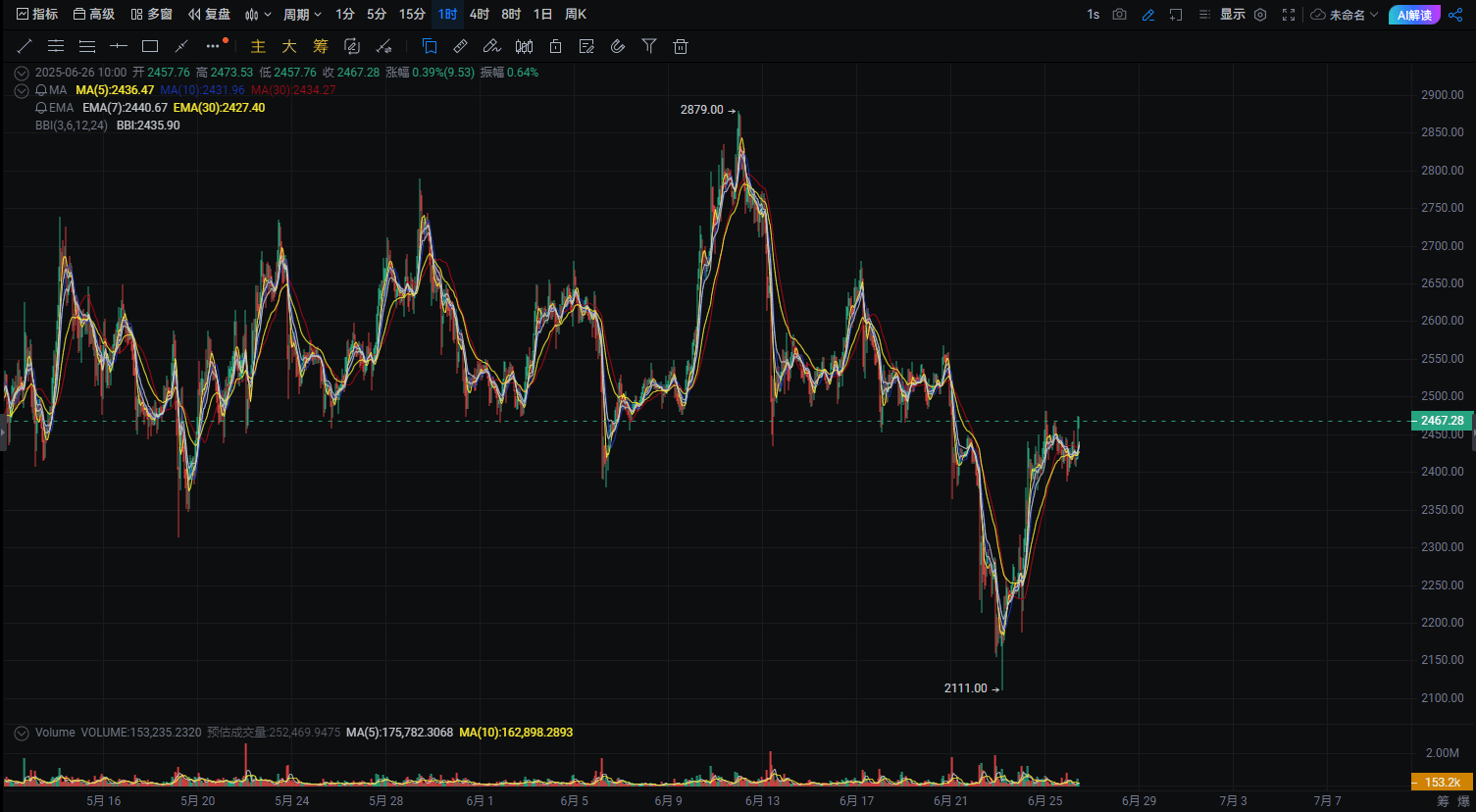Viewport: 1476px width, 812px height.
Task: Click the line settings icon beside loop
Action: 383,46
